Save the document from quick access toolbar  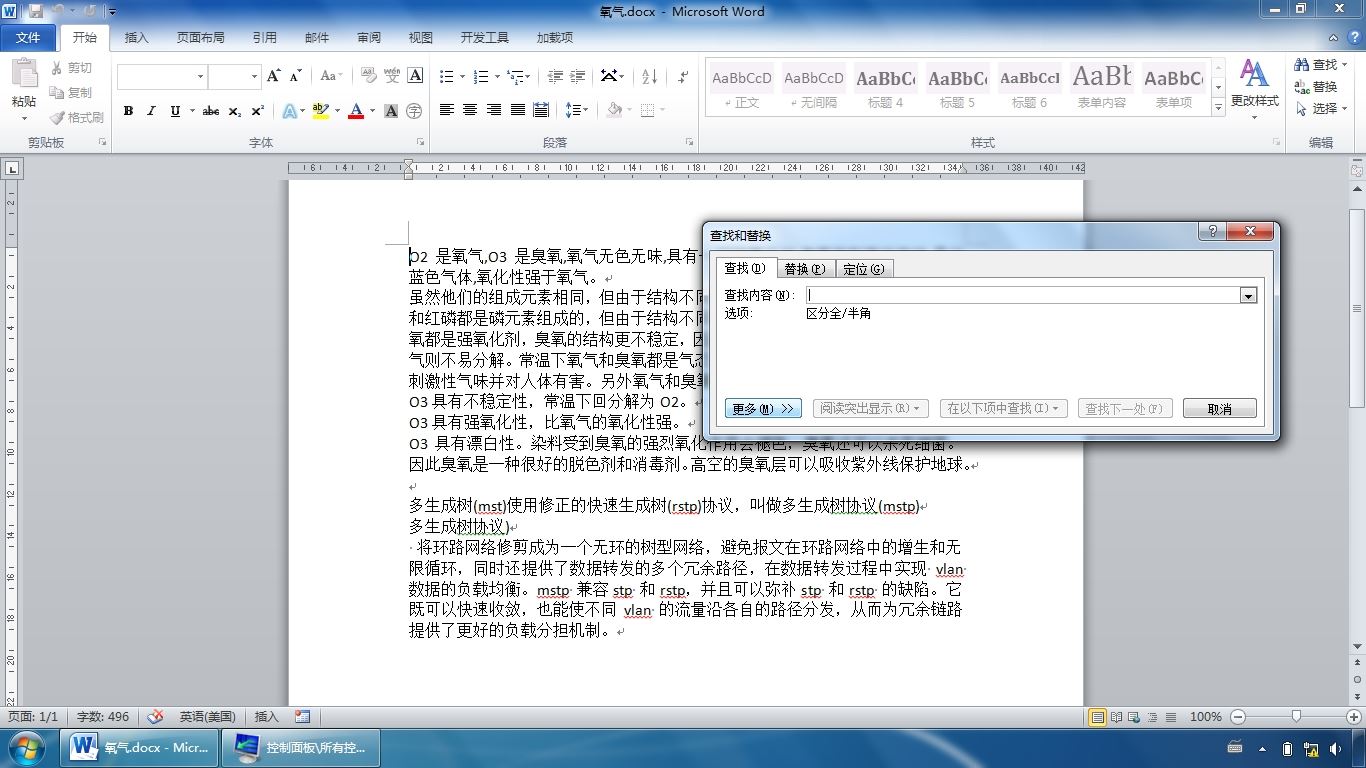[x=36, y=11]
